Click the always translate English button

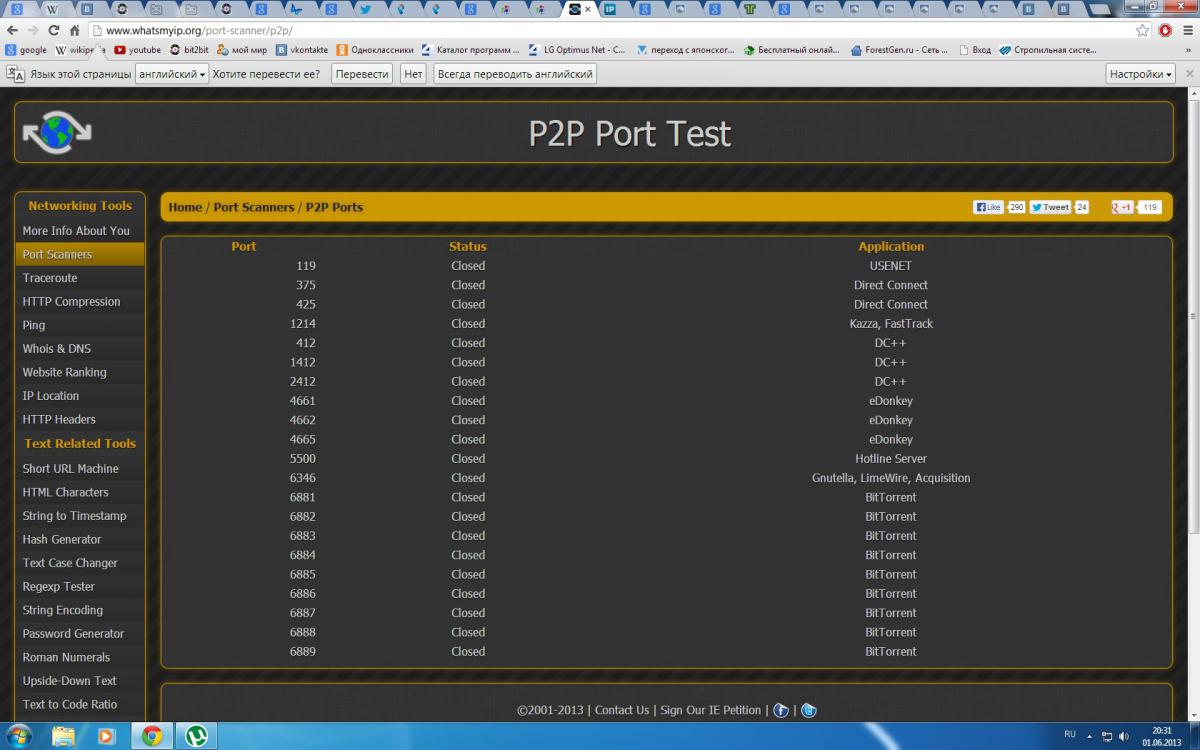[x=515, y=74]
